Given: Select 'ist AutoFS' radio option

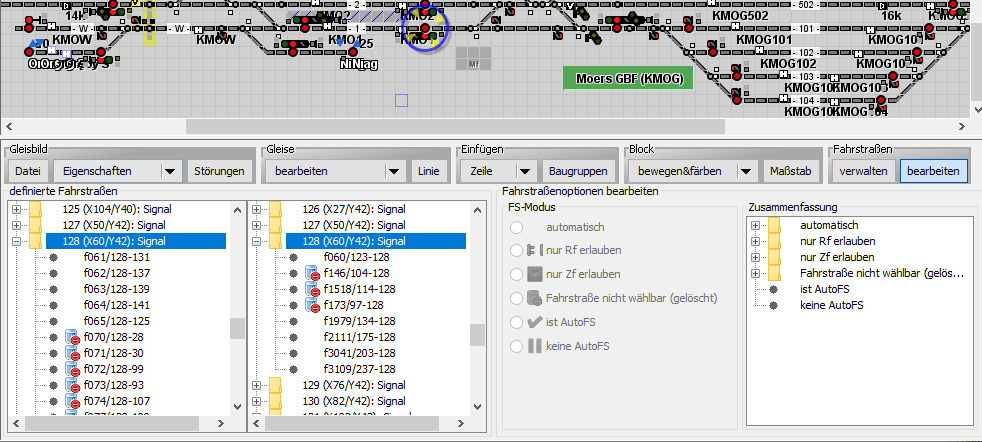Looking at the screenshot, I should click(517, 323).
